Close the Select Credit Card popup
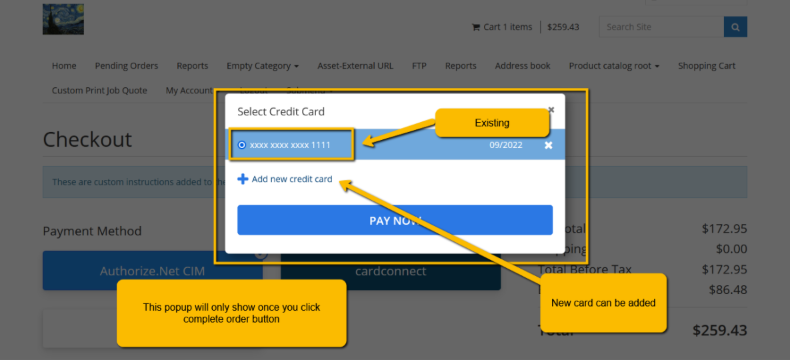This screenshot has height=360, width=790. pos(551,109)
